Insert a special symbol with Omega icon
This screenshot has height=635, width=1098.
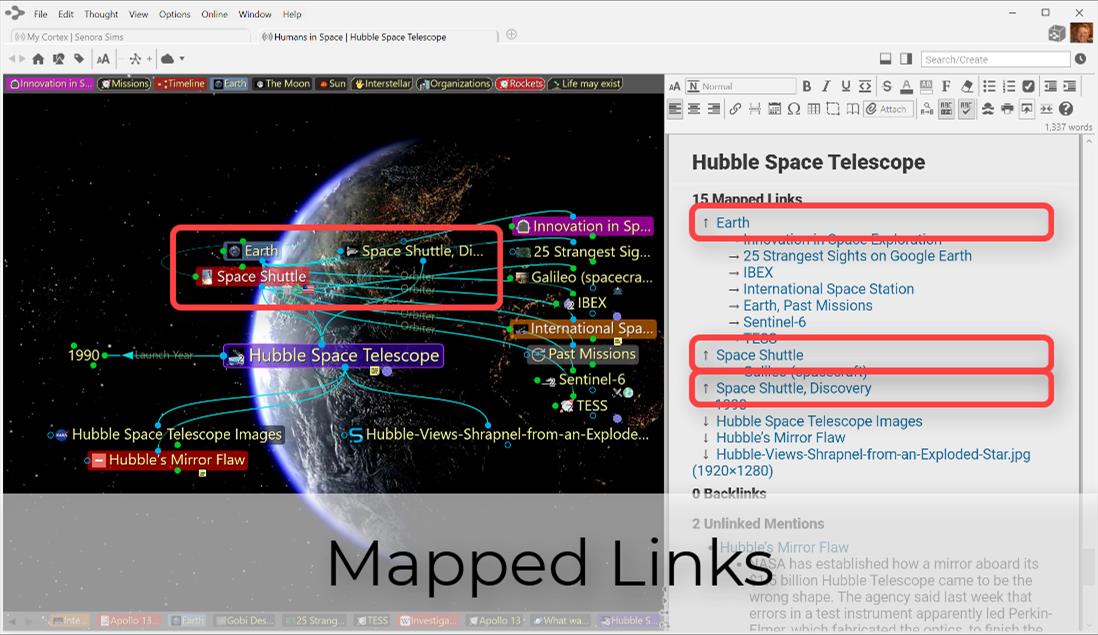[793, 109]
